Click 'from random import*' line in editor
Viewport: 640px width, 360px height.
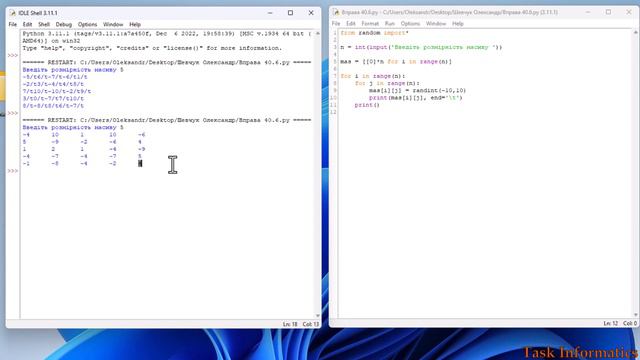click(374, 33)
